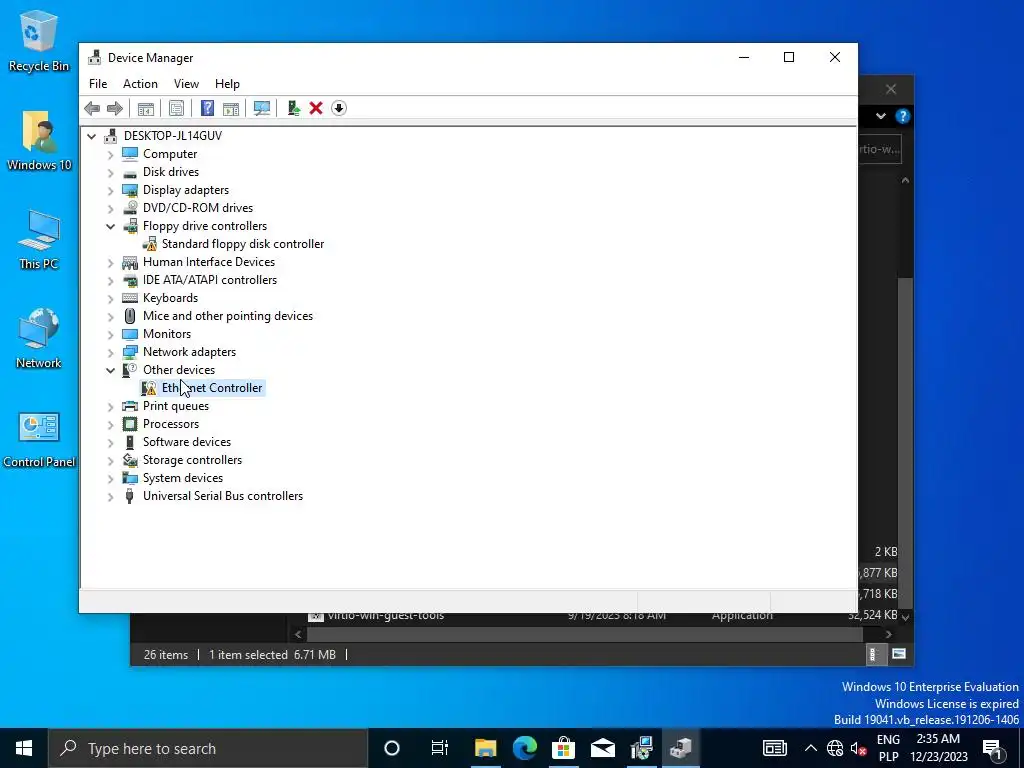
Task: Open the Help menu
Action: click(227, 84)
